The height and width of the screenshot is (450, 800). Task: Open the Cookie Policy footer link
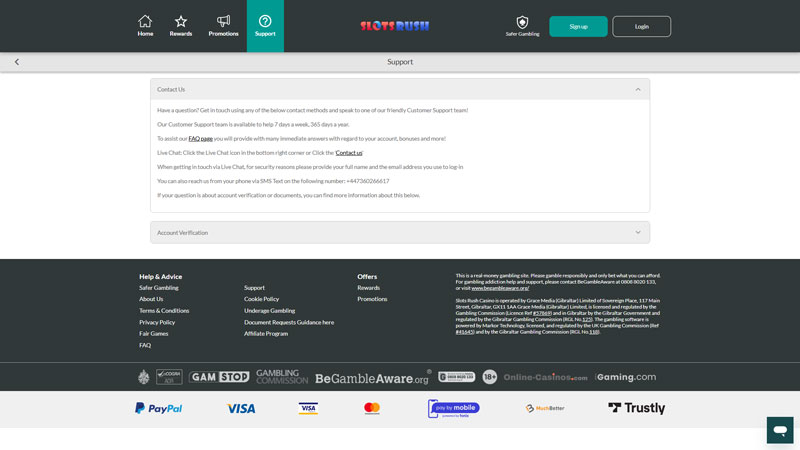261,299
